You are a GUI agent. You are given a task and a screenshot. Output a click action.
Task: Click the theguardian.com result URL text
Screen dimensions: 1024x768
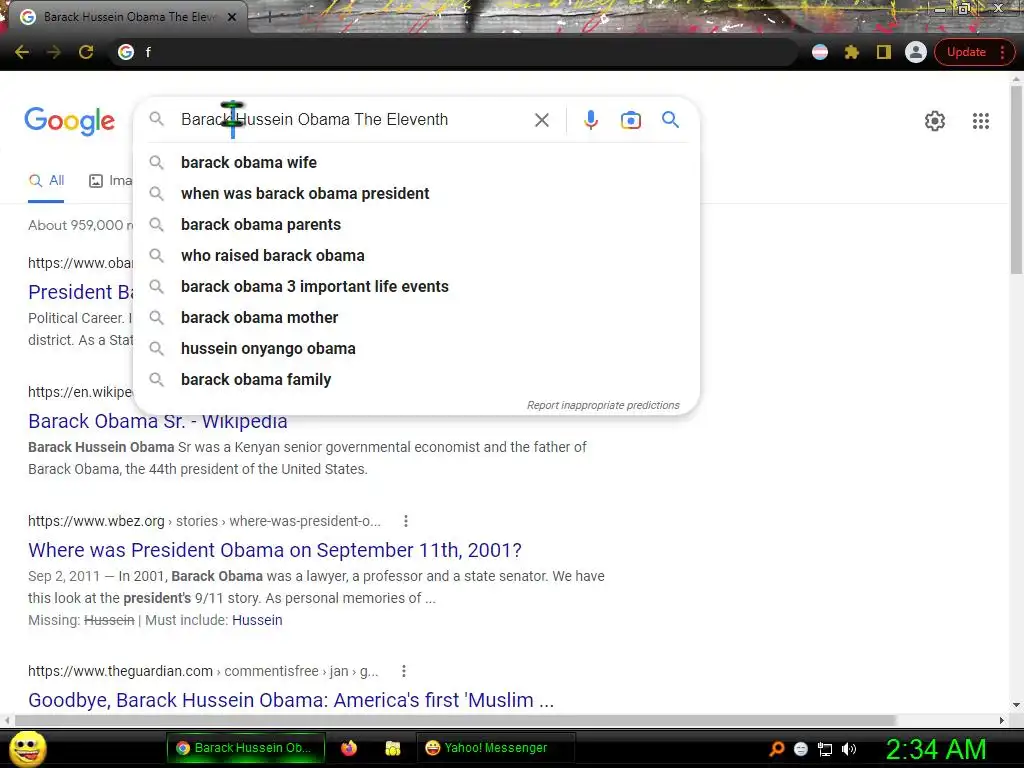(x=203, y=671)
